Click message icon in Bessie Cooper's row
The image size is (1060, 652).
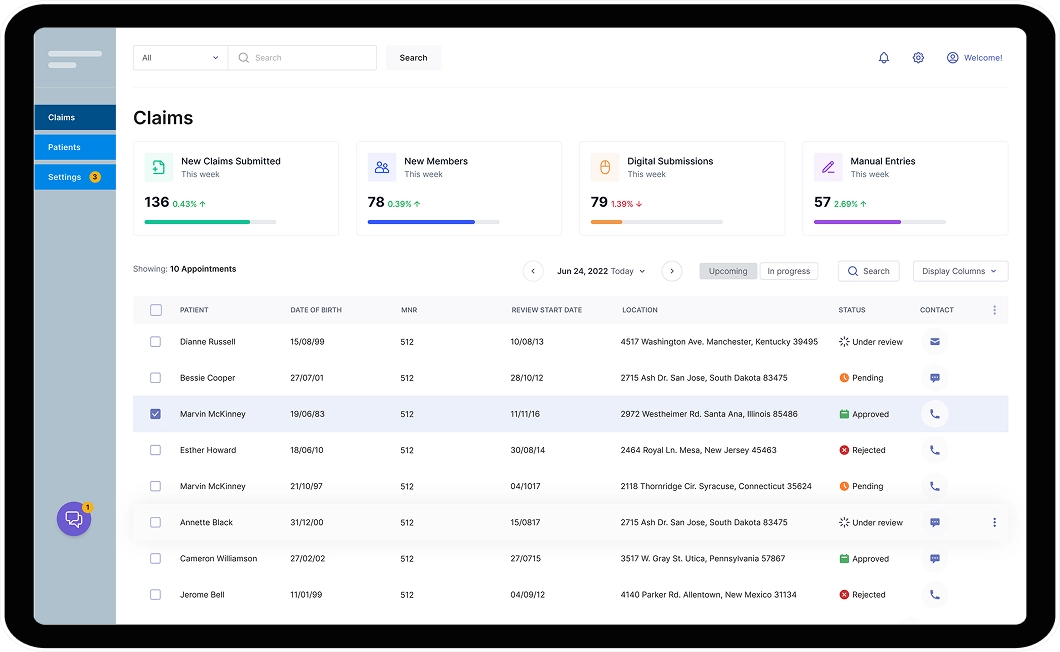point(935,377)
